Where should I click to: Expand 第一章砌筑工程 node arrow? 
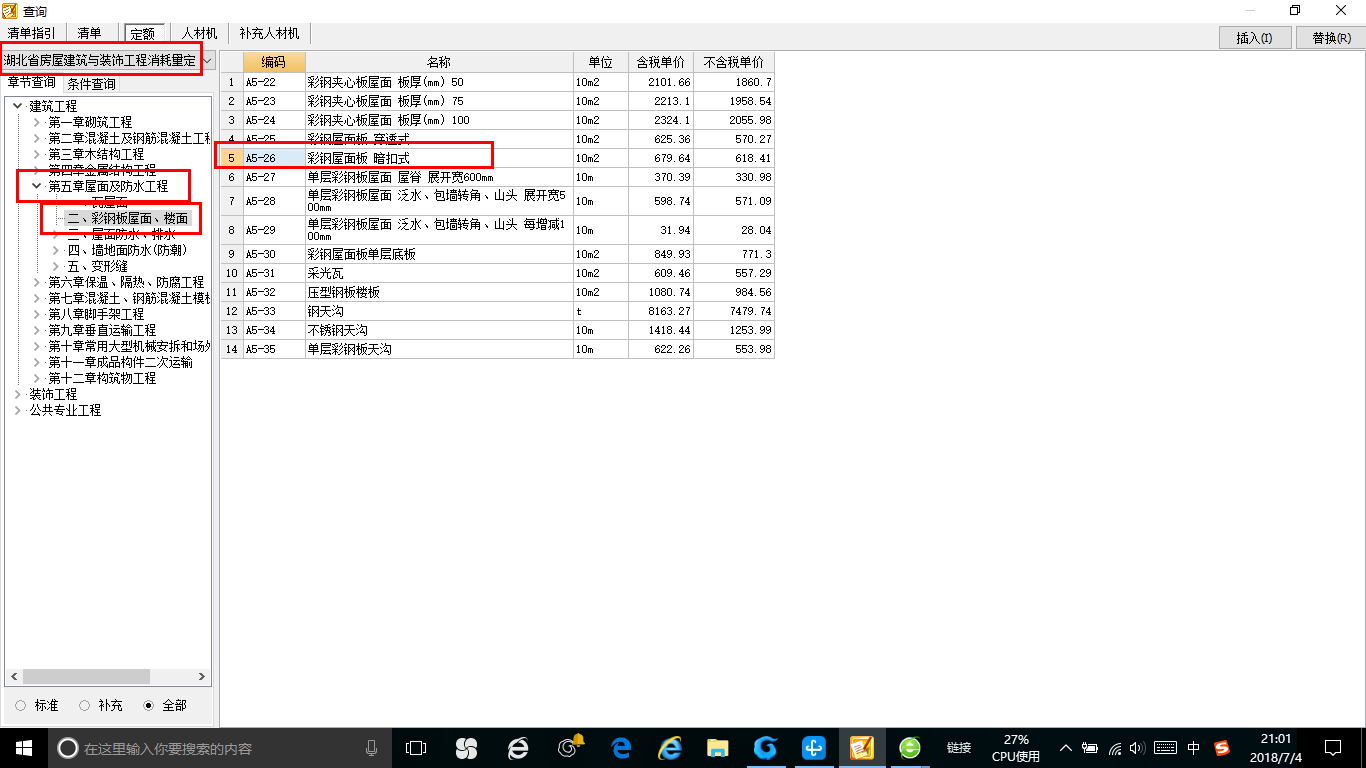[x=37, y=122]
